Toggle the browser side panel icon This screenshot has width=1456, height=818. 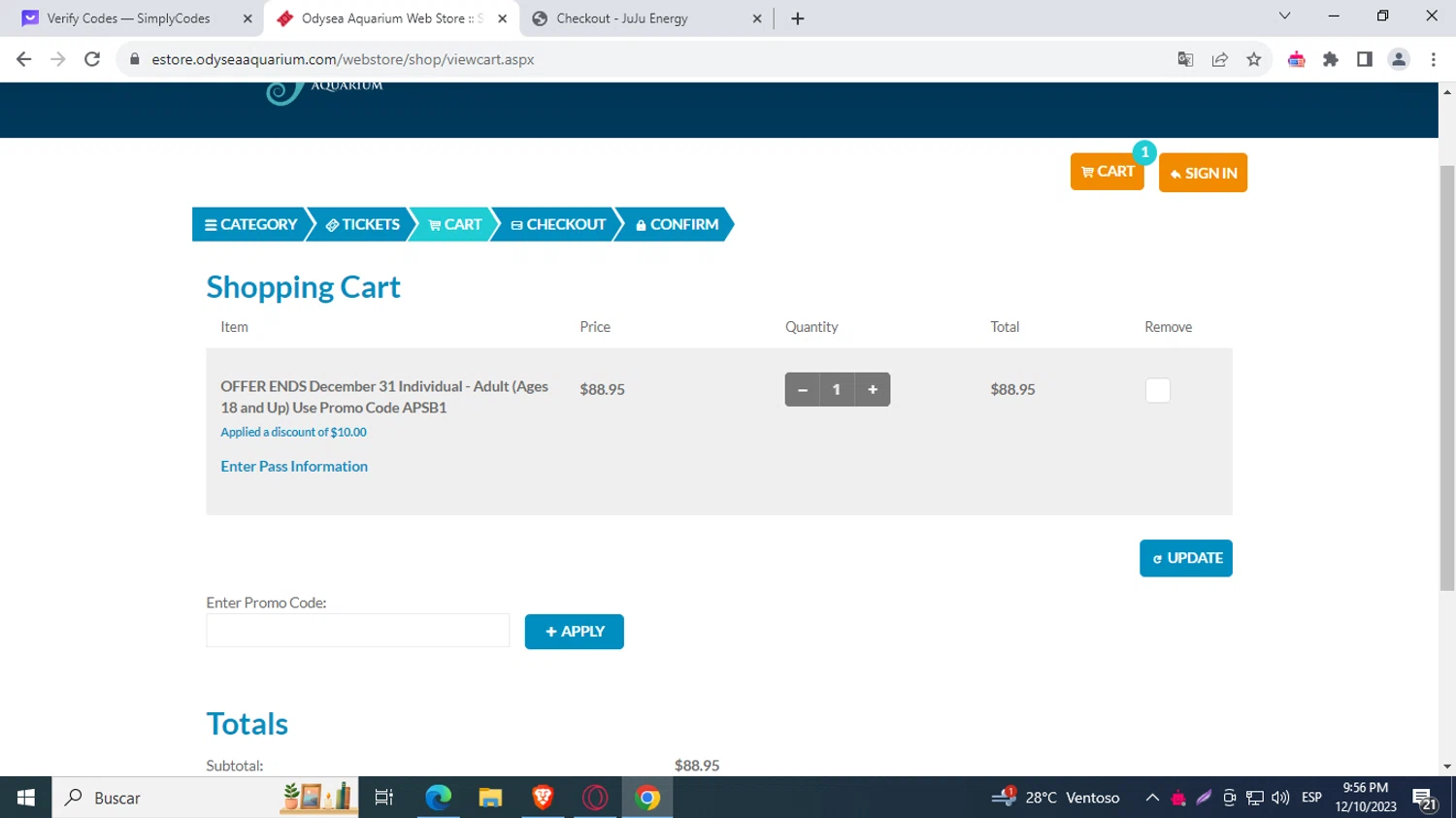(x=1365, y=59)
